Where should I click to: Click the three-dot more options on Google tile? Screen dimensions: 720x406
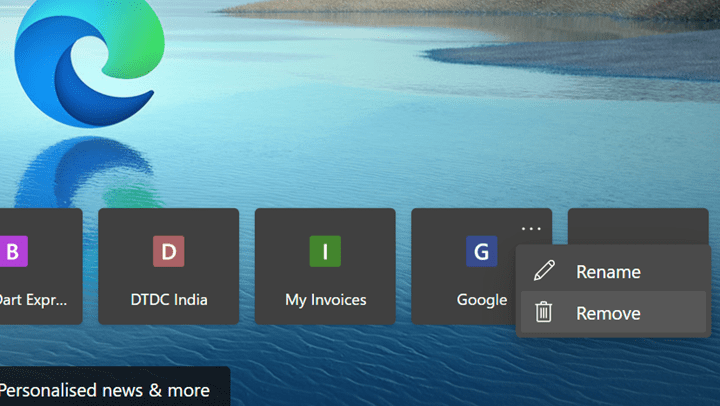pyautogui.click(x=531, y=228)
